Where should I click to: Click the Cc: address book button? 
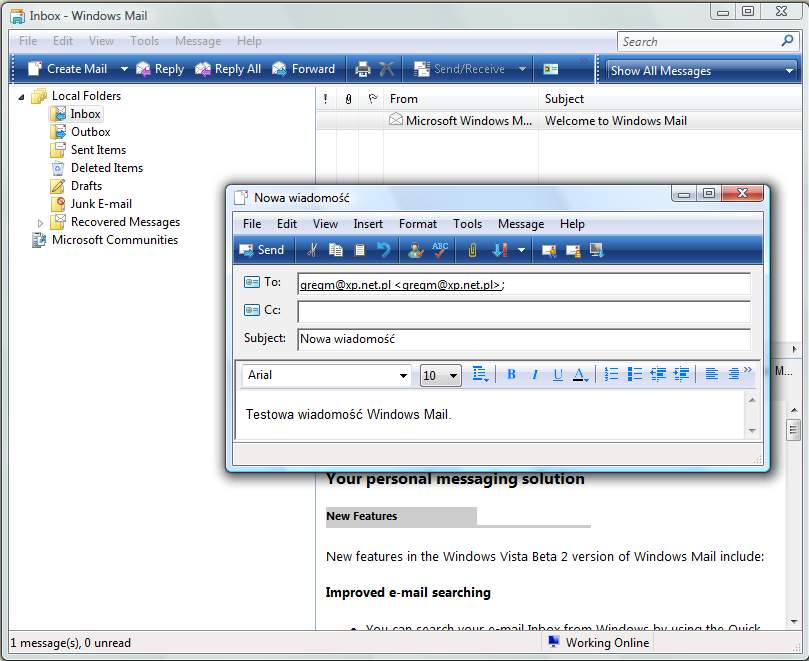262,310
